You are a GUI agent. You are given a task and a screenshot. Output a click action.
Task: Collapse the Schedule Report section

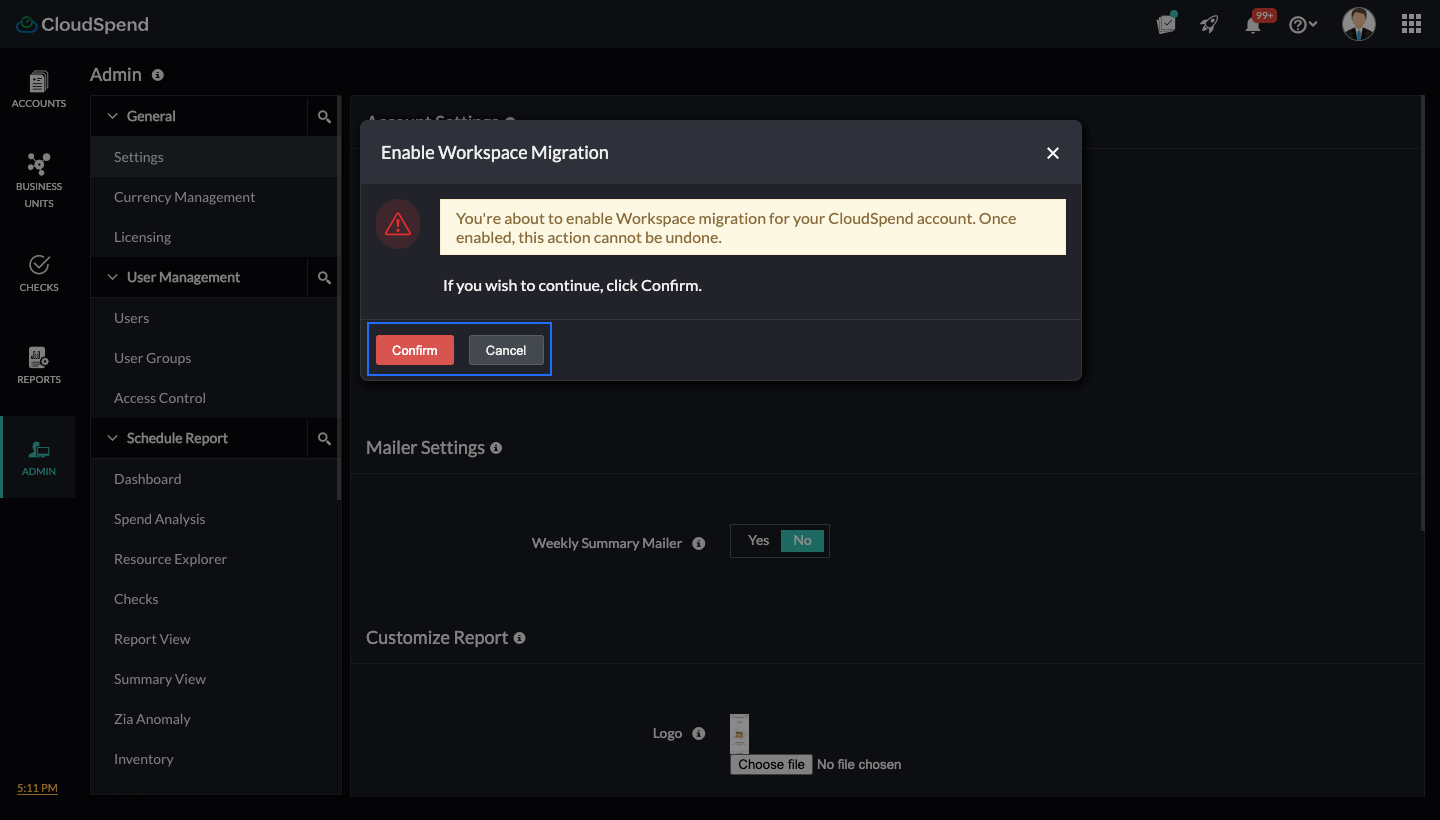[x=112, y=438]
